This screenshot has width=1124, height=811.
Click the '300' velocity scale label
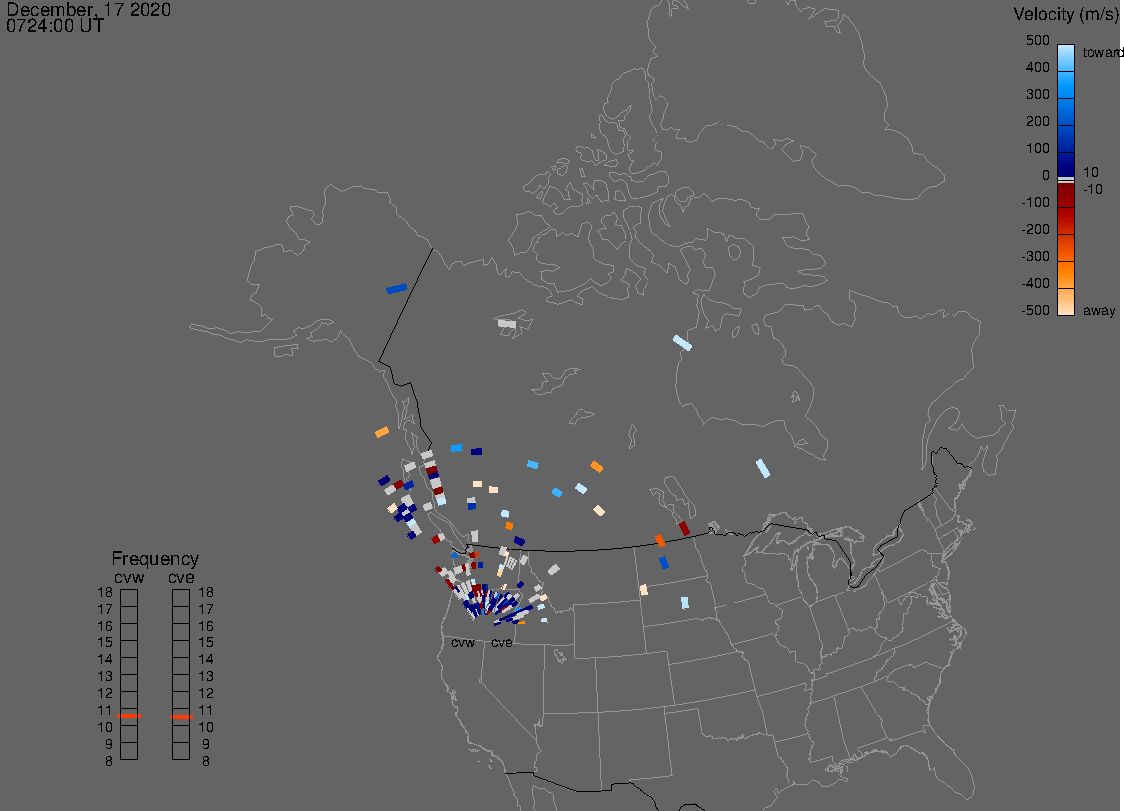coord(1037,95)
